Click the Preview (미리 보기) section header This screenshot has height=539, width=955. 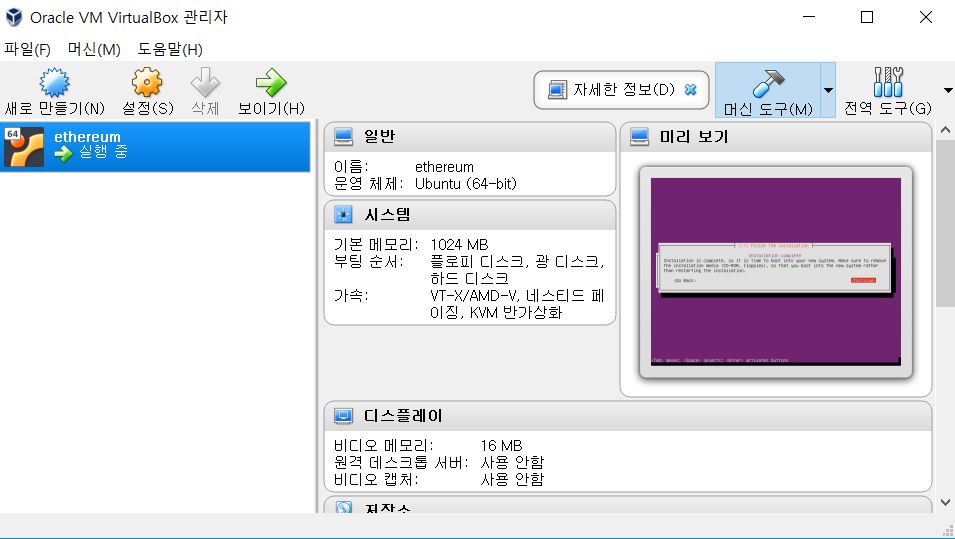776,137
